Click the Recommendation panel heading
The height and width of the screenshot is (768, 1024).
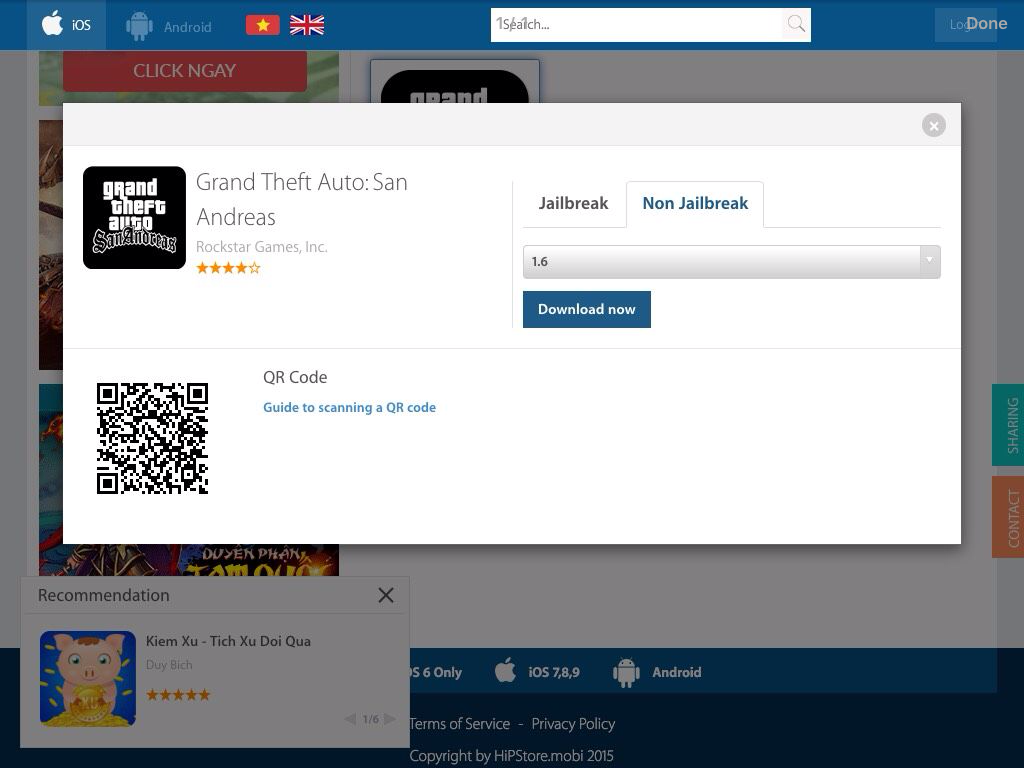(104, 596)
